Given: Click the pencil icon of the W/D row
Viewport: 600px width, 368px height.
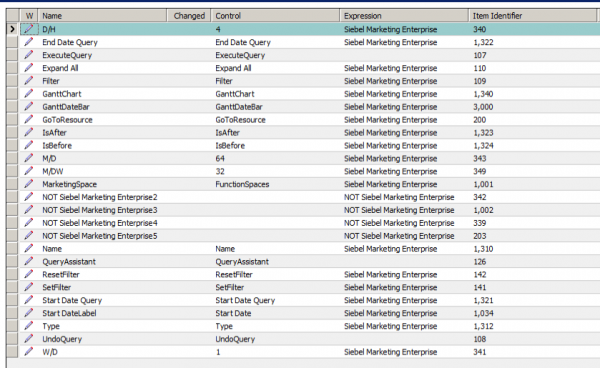Looking at the screenshot, I should point(29,352).
